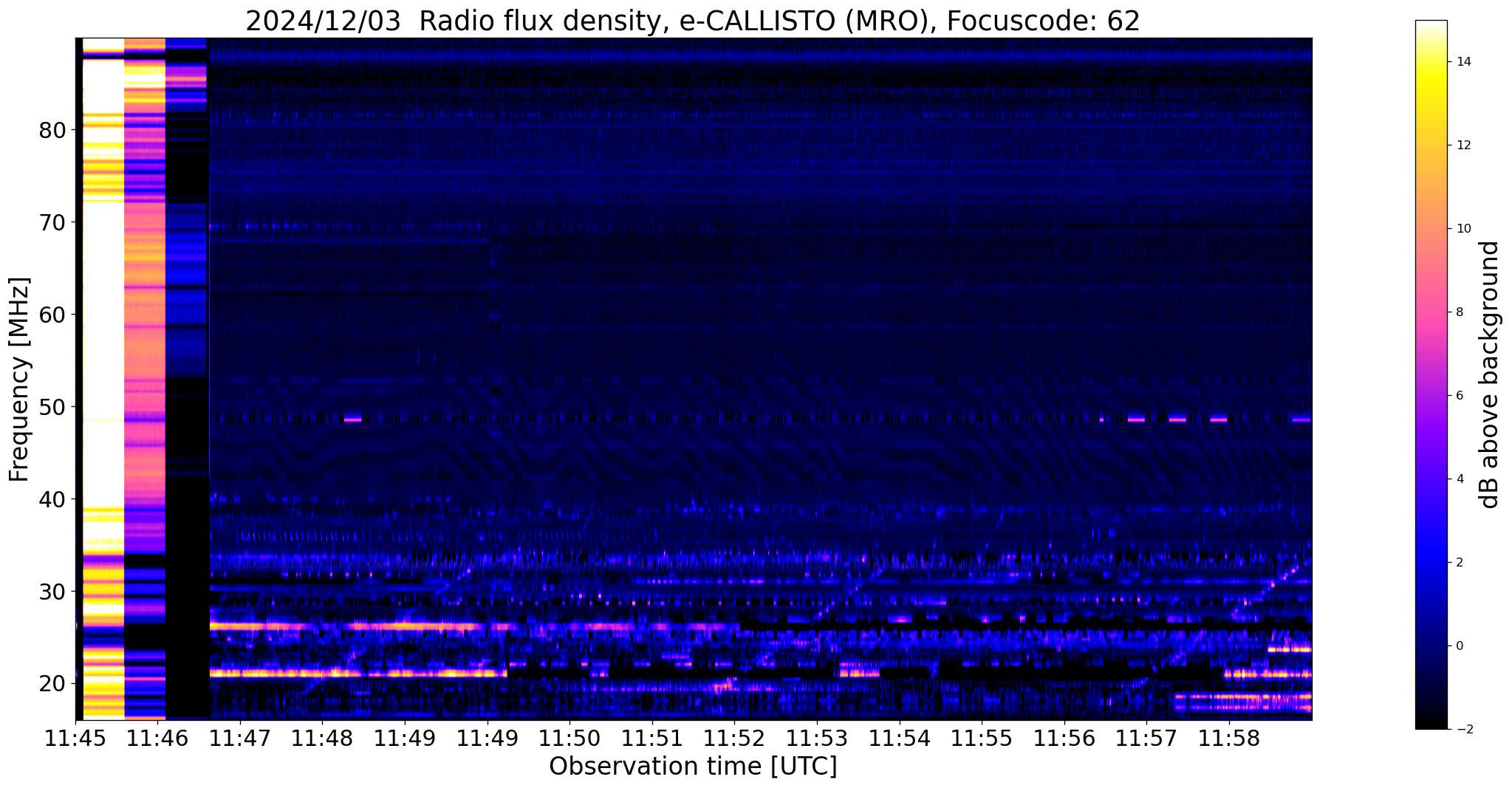
Task: Select the 11:58 time tick label
Action: 1229,739
